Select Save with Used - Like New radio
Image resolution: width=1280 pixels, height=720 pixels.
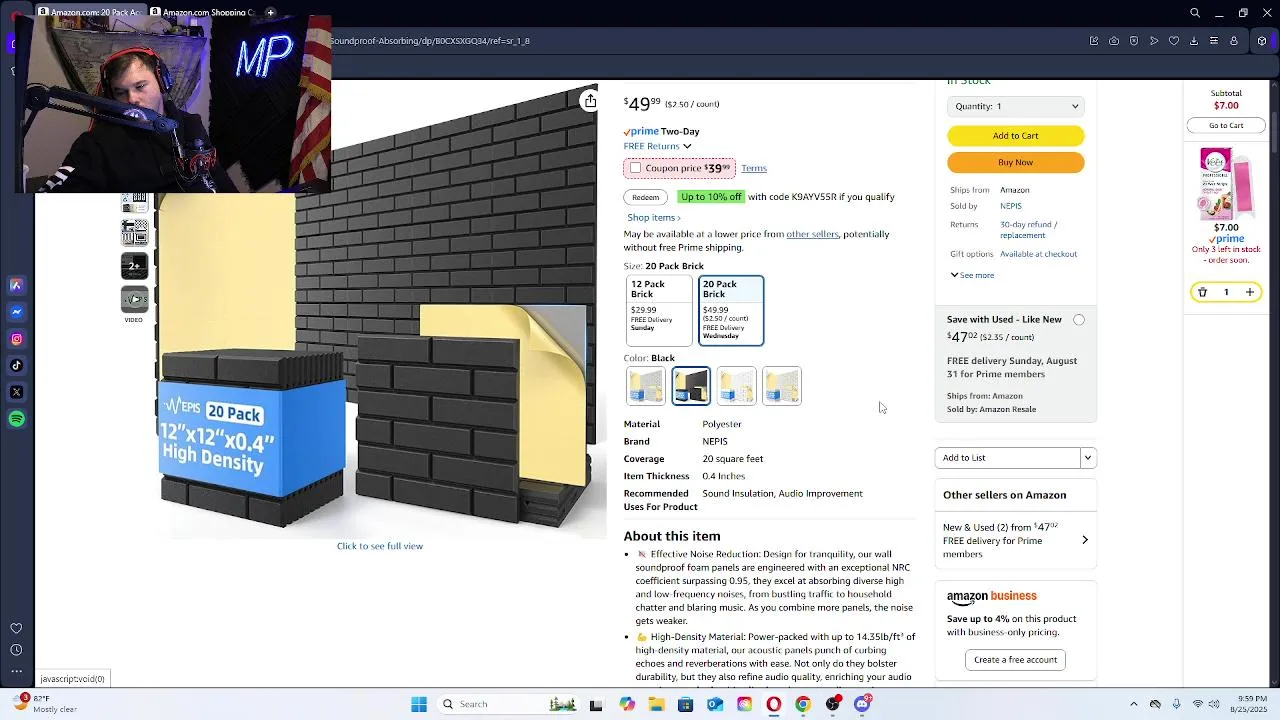pyautogui.click(x=1079, y=320)
